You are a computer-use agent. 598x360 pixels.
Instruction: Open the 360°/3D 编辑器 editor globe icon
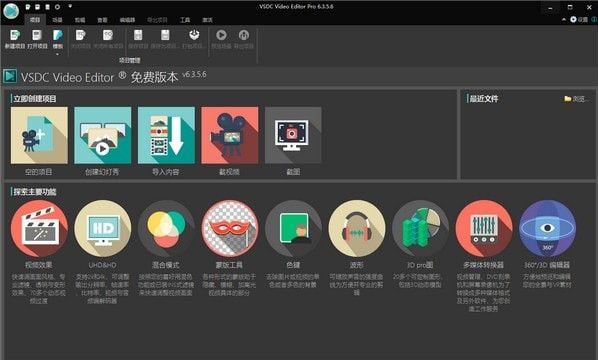coord(547,228)
